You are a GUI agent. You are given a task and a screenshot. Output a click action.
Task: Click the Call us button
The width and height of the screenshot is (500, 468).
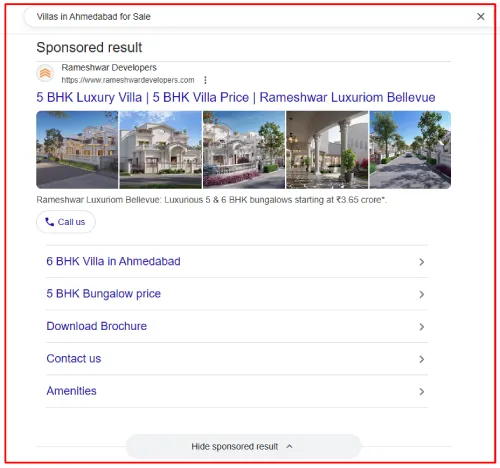[x=66, y=222]
